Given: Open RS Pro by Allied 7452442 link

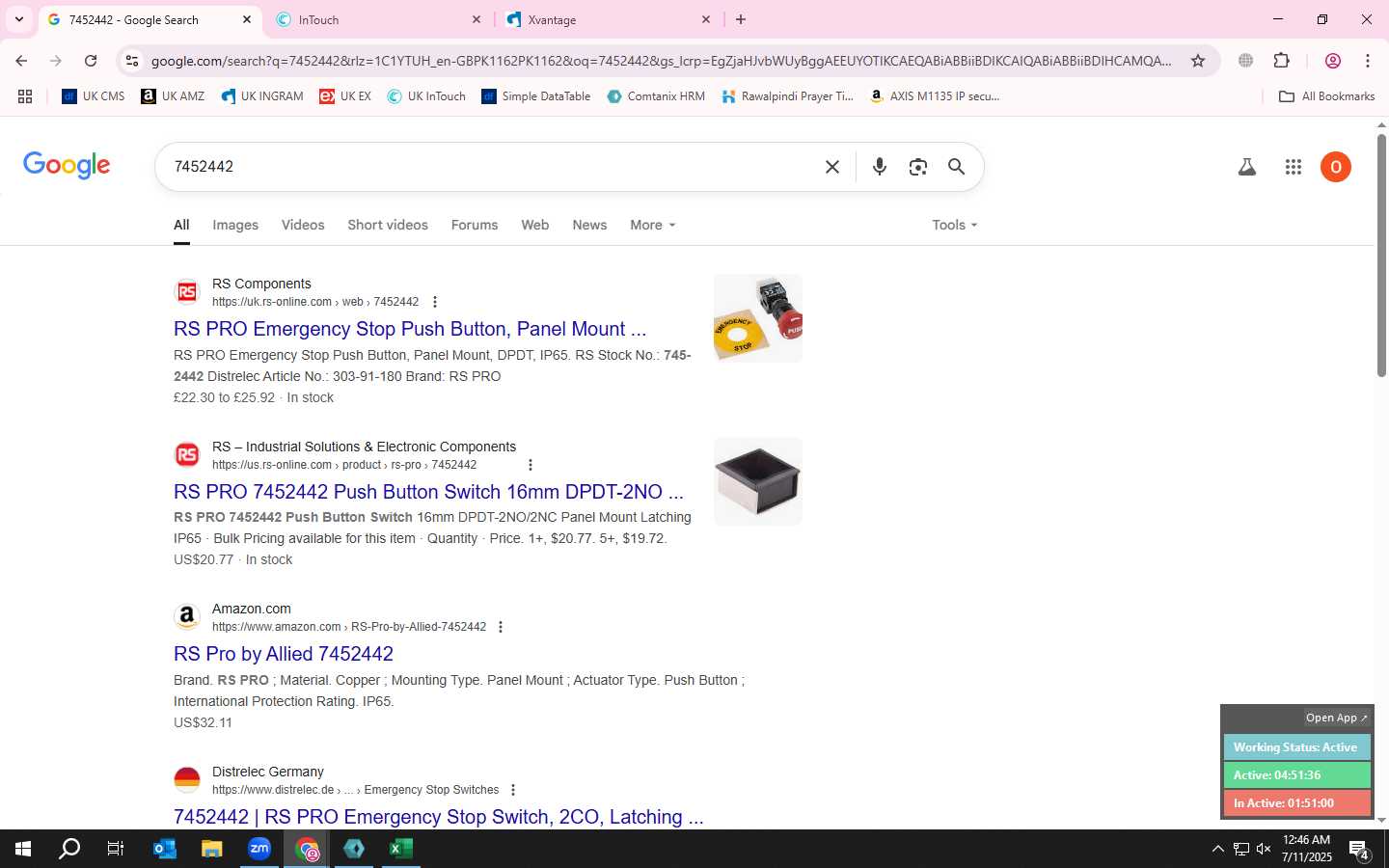Looking at the screenshot, I should [x=284, y=654].
